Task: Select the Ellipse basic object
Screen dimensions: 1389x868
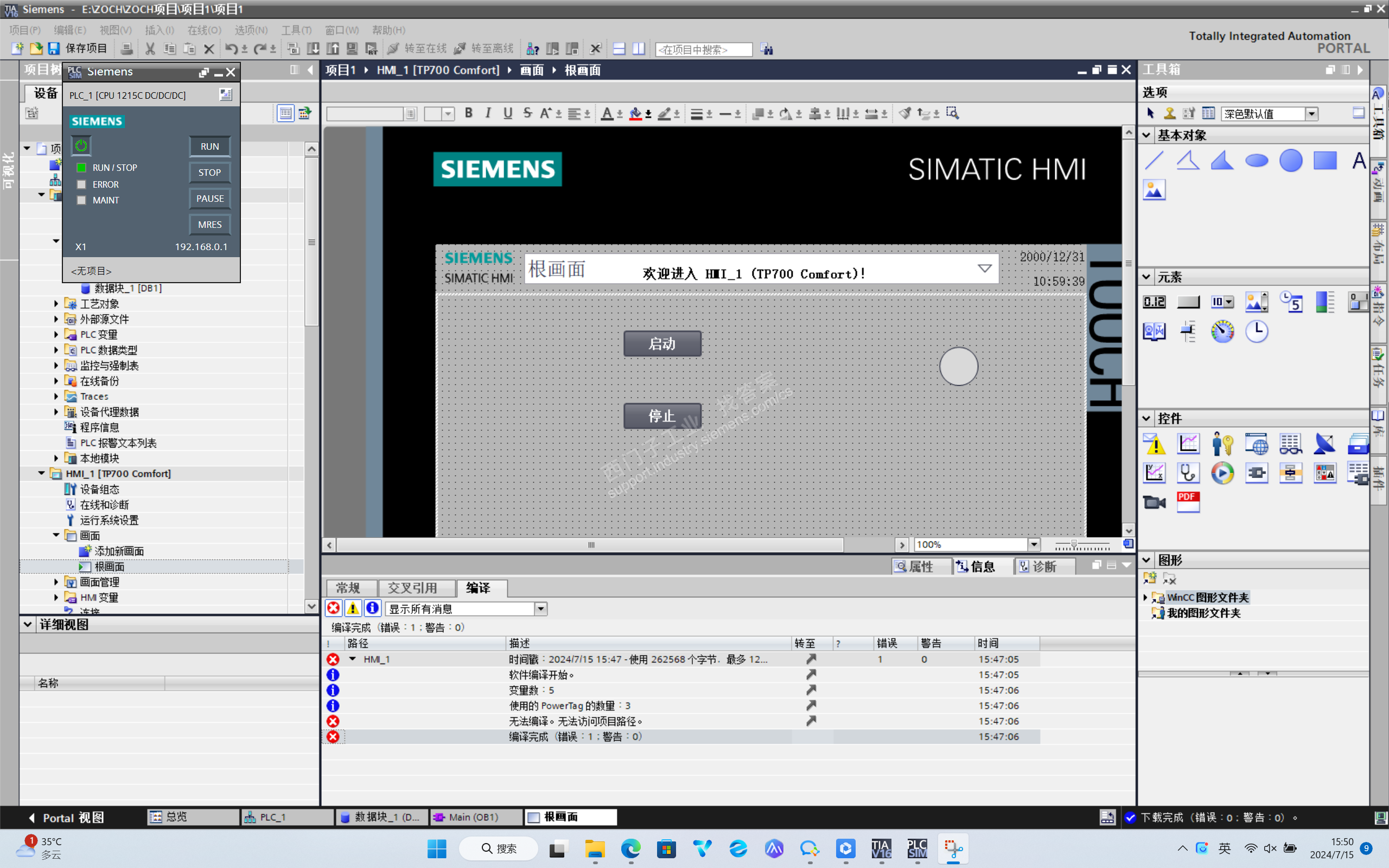Action: [x=1257, y=161]
